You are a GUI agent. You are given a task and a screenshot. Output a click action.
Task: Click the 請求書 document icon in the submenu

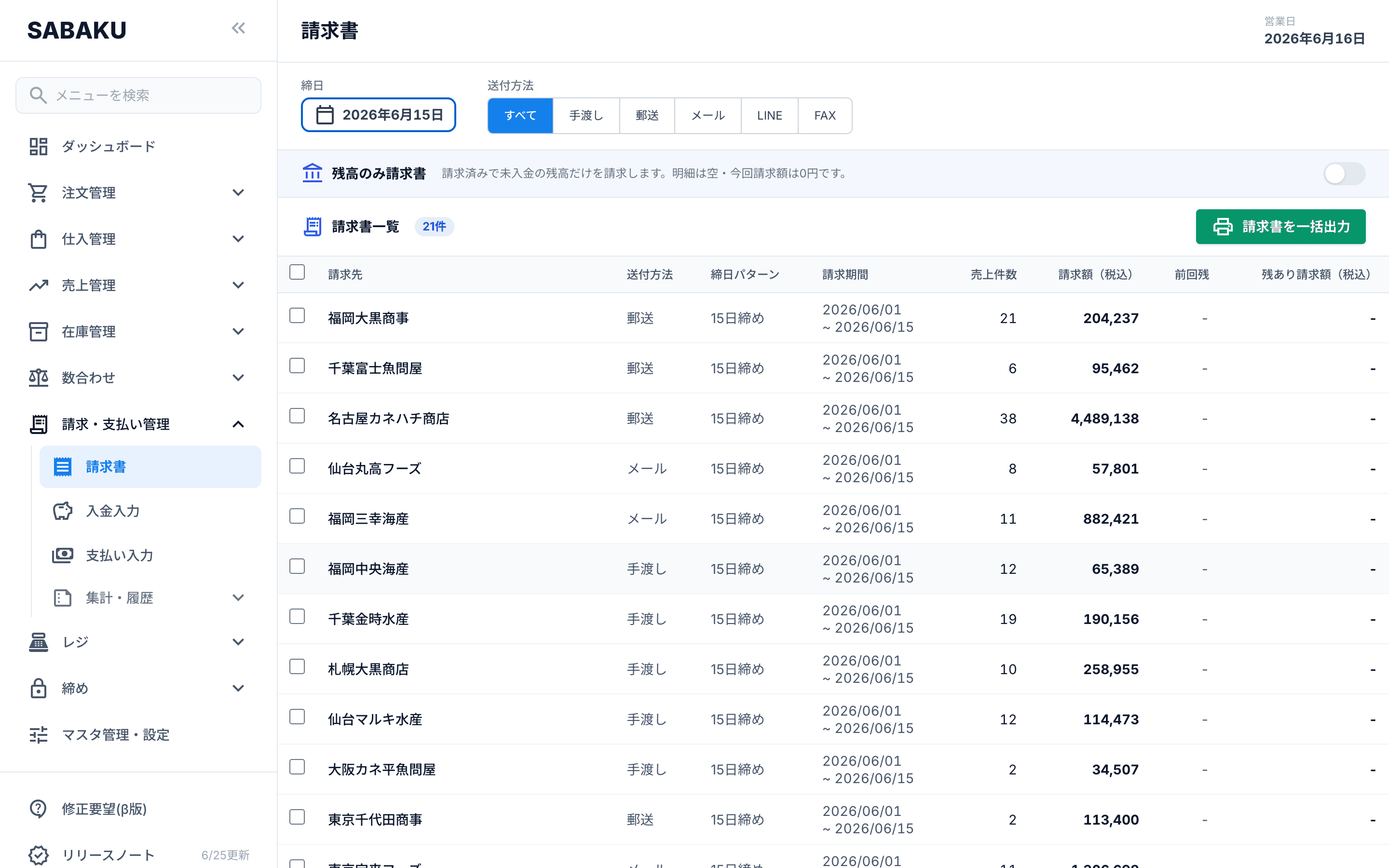click(63, 467)
